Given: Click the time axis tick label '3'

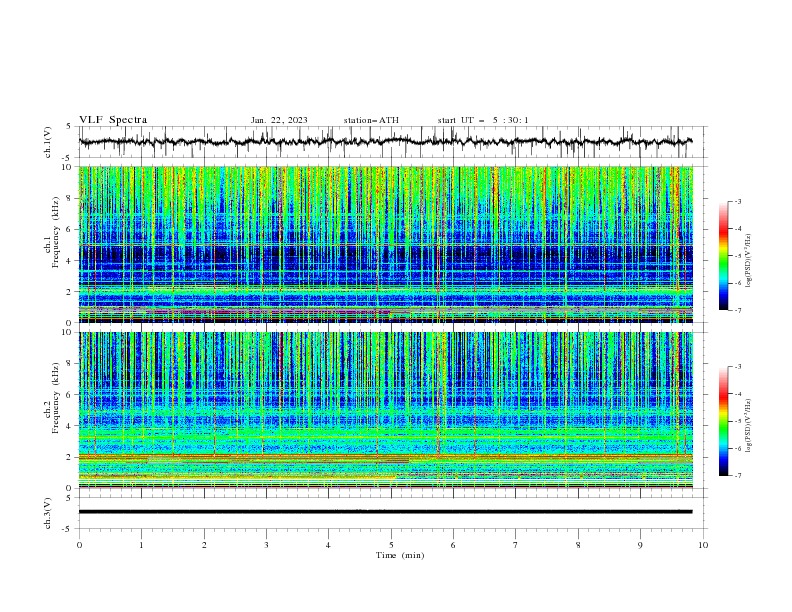Looking at the screenshot, I should tap(266, 545).
